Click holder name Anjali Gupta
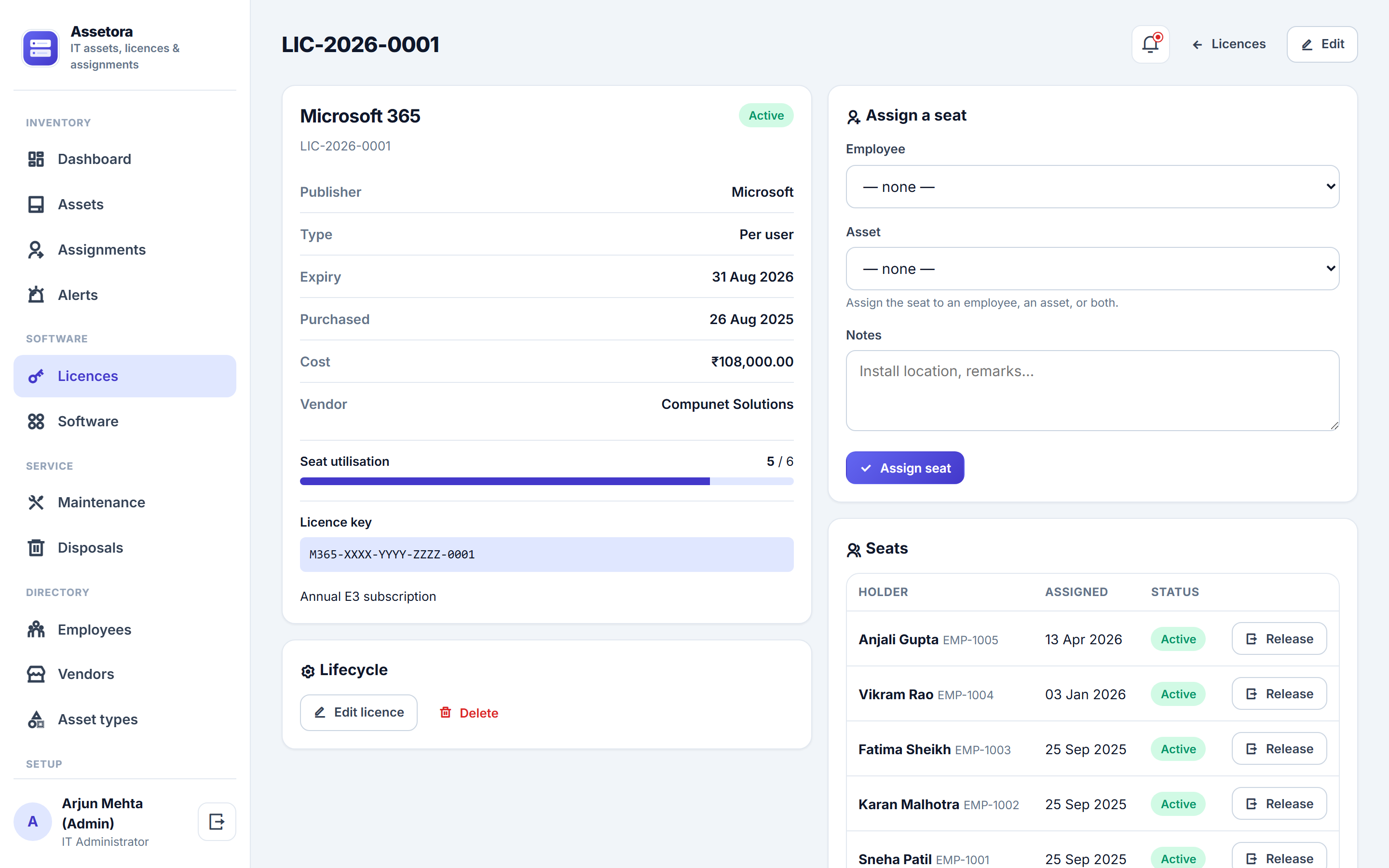Viewport: 1389px width, 868px height. (898, 639)
